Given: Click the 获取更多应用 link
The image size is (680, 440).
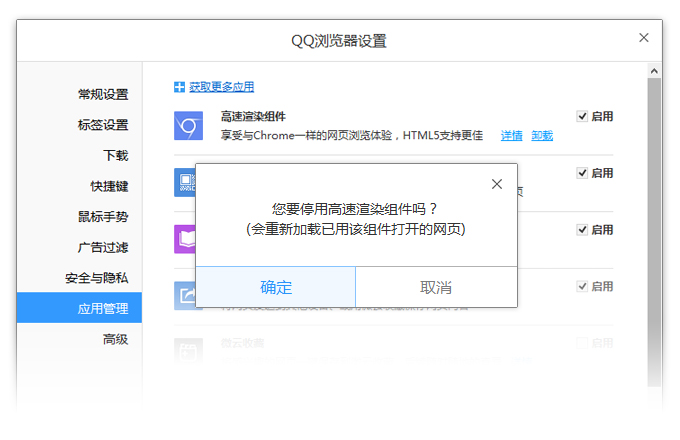Looking at the screenshot, I should [x=221, y=87].
